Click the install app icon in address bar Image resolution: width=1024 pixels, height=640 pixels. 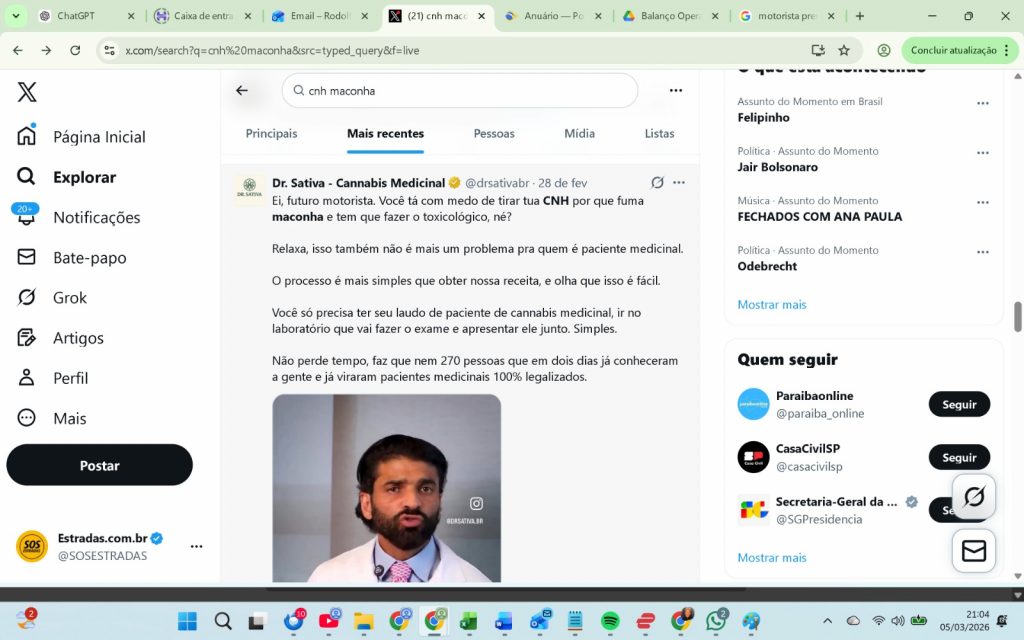[x=818, y=50]
